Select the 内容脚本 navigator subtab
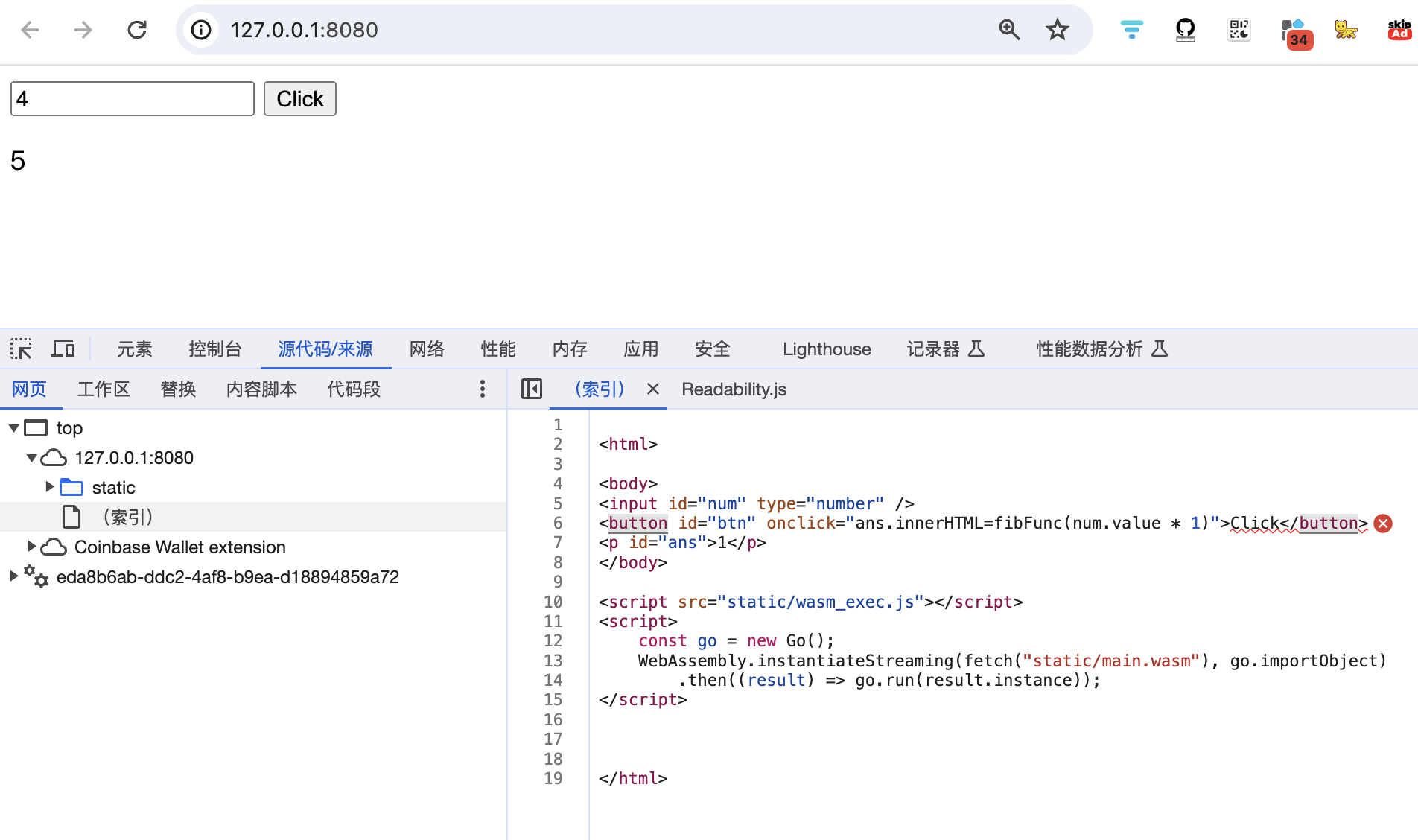1418x840 pixels. pos(261,389)
